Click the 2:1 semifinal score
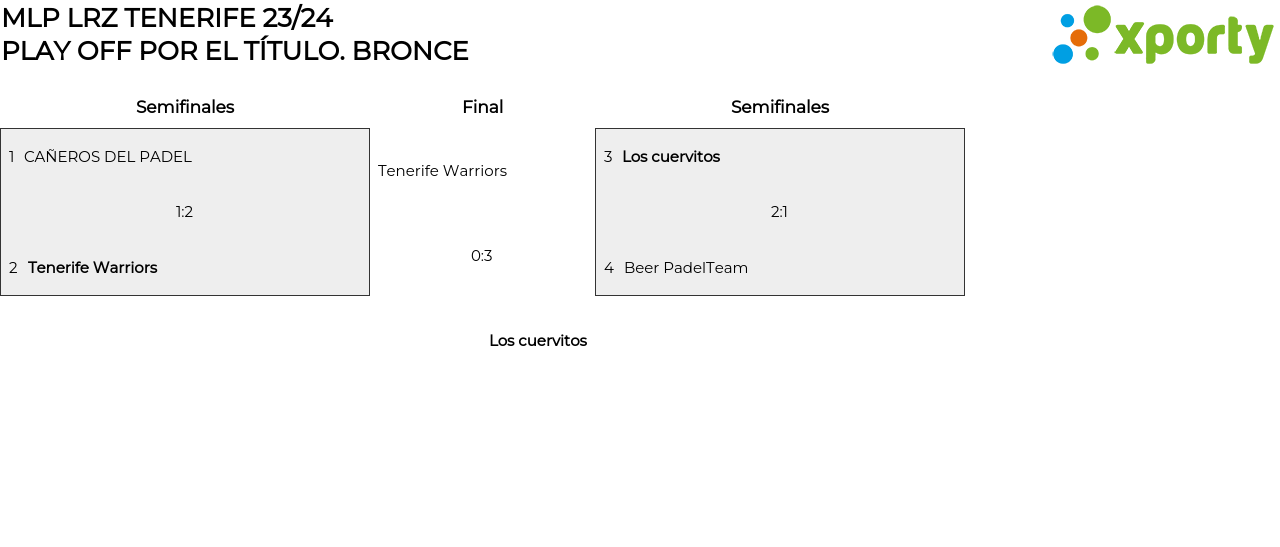The image size is (1280, 547). pos(779,212)
